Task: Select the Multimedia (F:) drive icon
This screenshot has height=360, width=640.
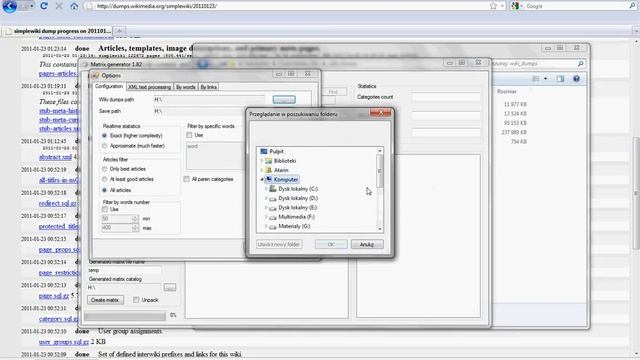Action: point(273,217)
